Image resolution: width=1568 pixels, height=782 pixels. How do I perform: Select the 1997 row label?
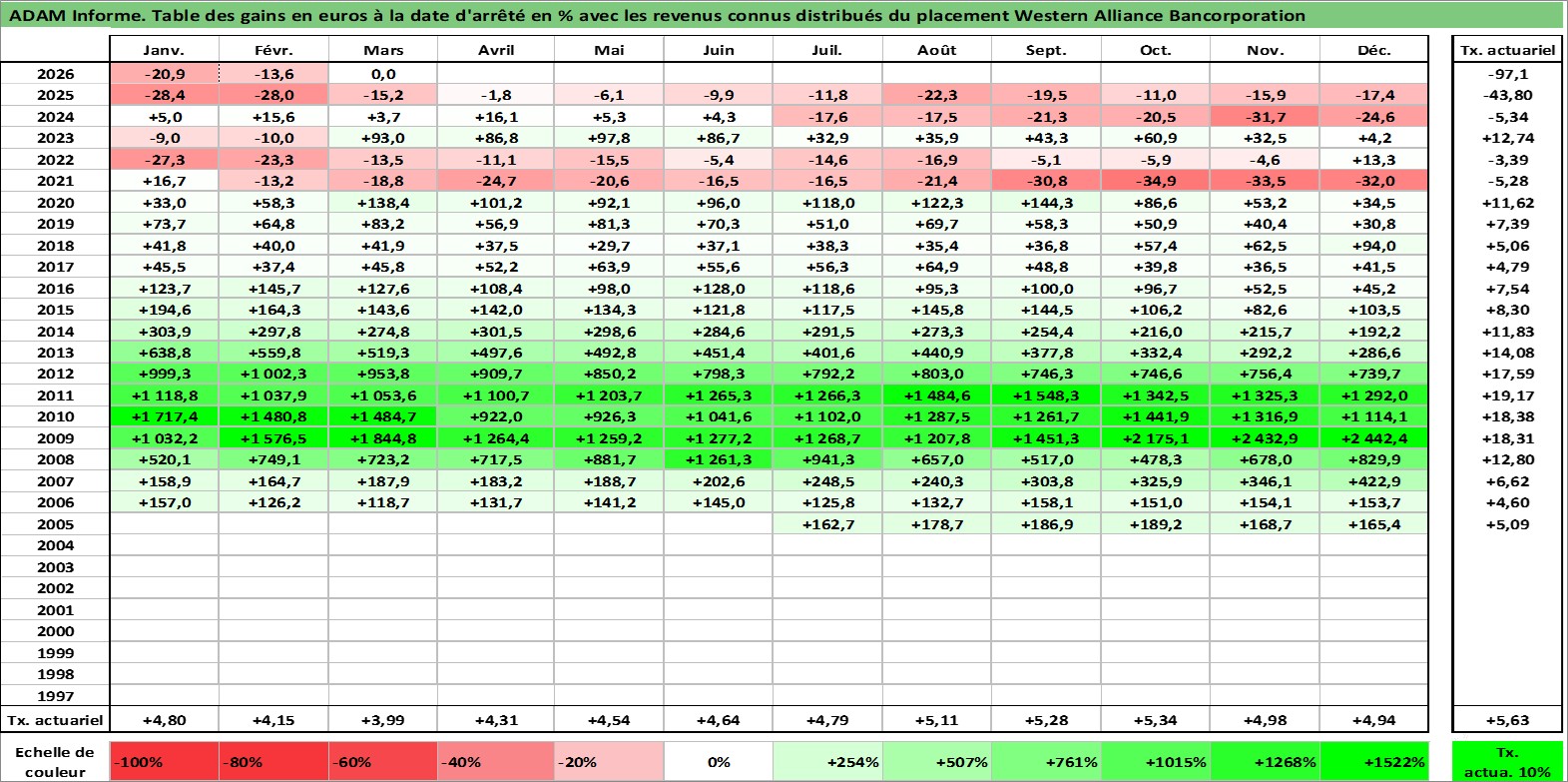[x=55, y=696]
